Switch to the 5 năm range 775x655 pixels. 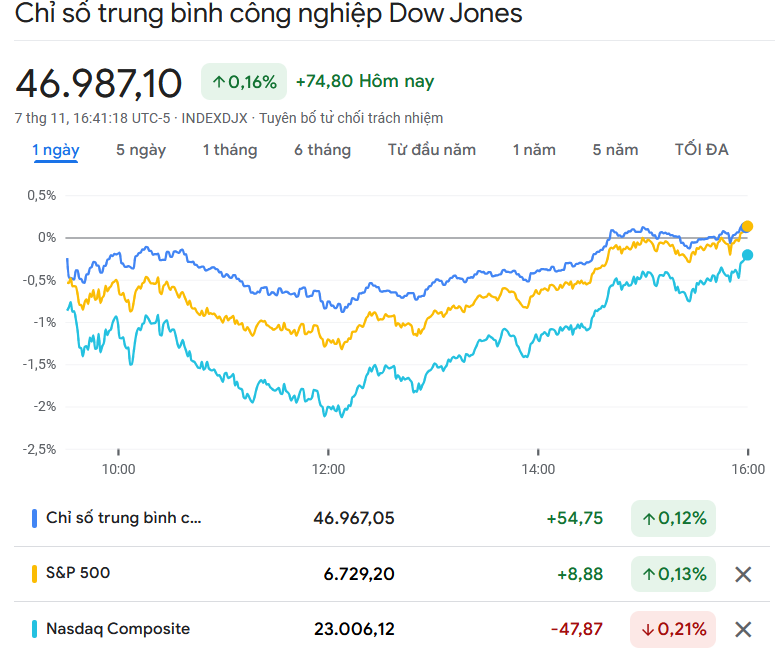(x=615, y=150)
